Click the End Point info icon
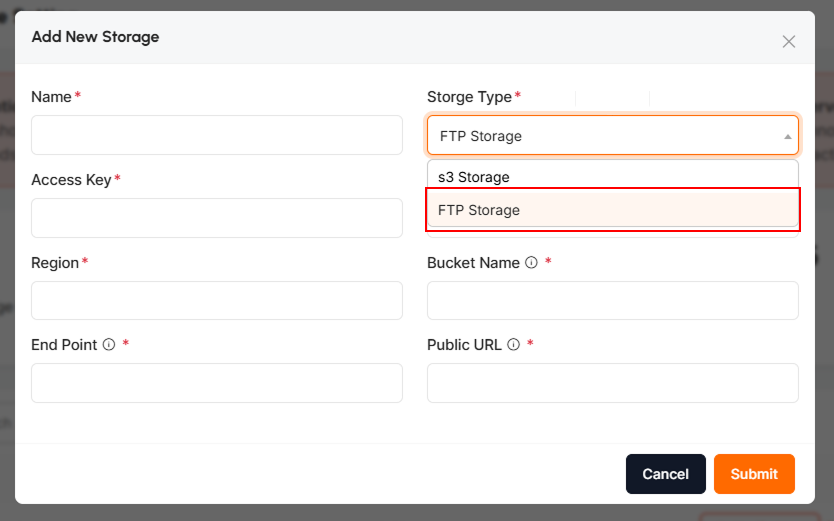The height and width of the screenshot is (521, 834). [108, 345]
